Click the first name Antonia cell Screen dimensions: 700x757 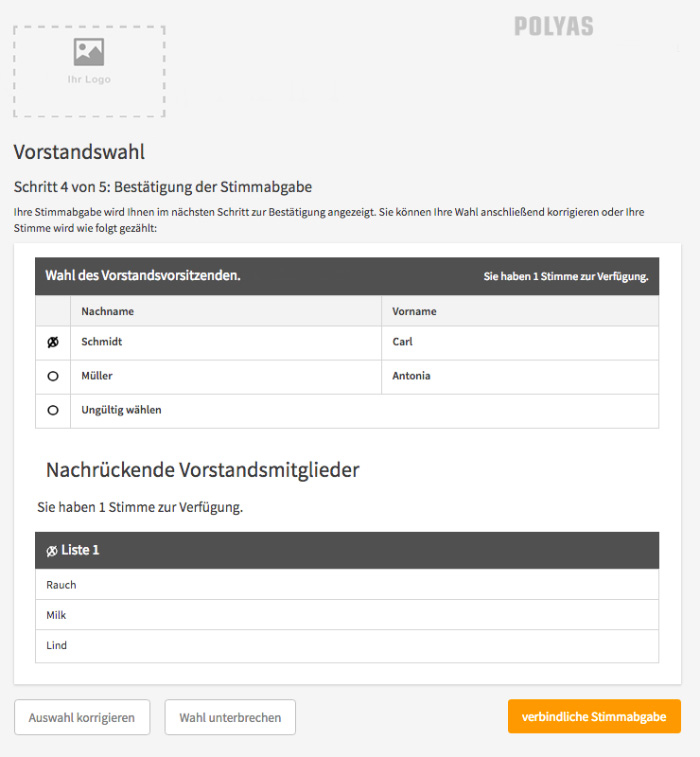pyautogui.click(x=520, y=377)
